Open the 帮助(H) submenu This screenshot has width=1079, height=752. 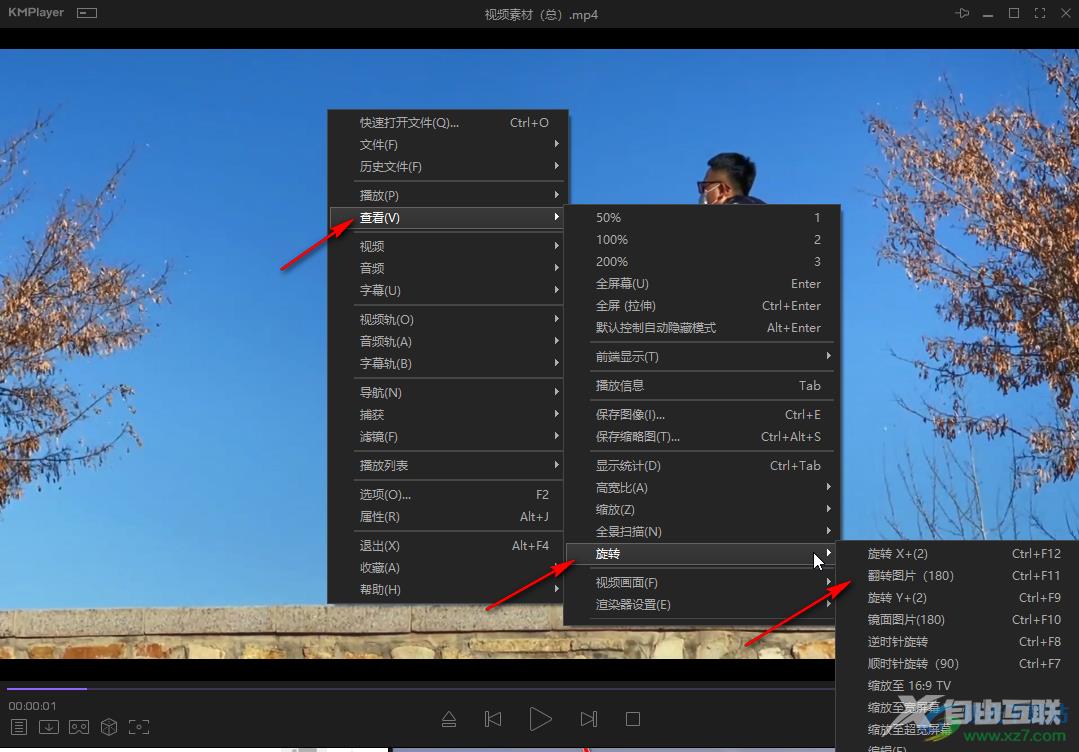pyautogui.click(x=446, y=589)
